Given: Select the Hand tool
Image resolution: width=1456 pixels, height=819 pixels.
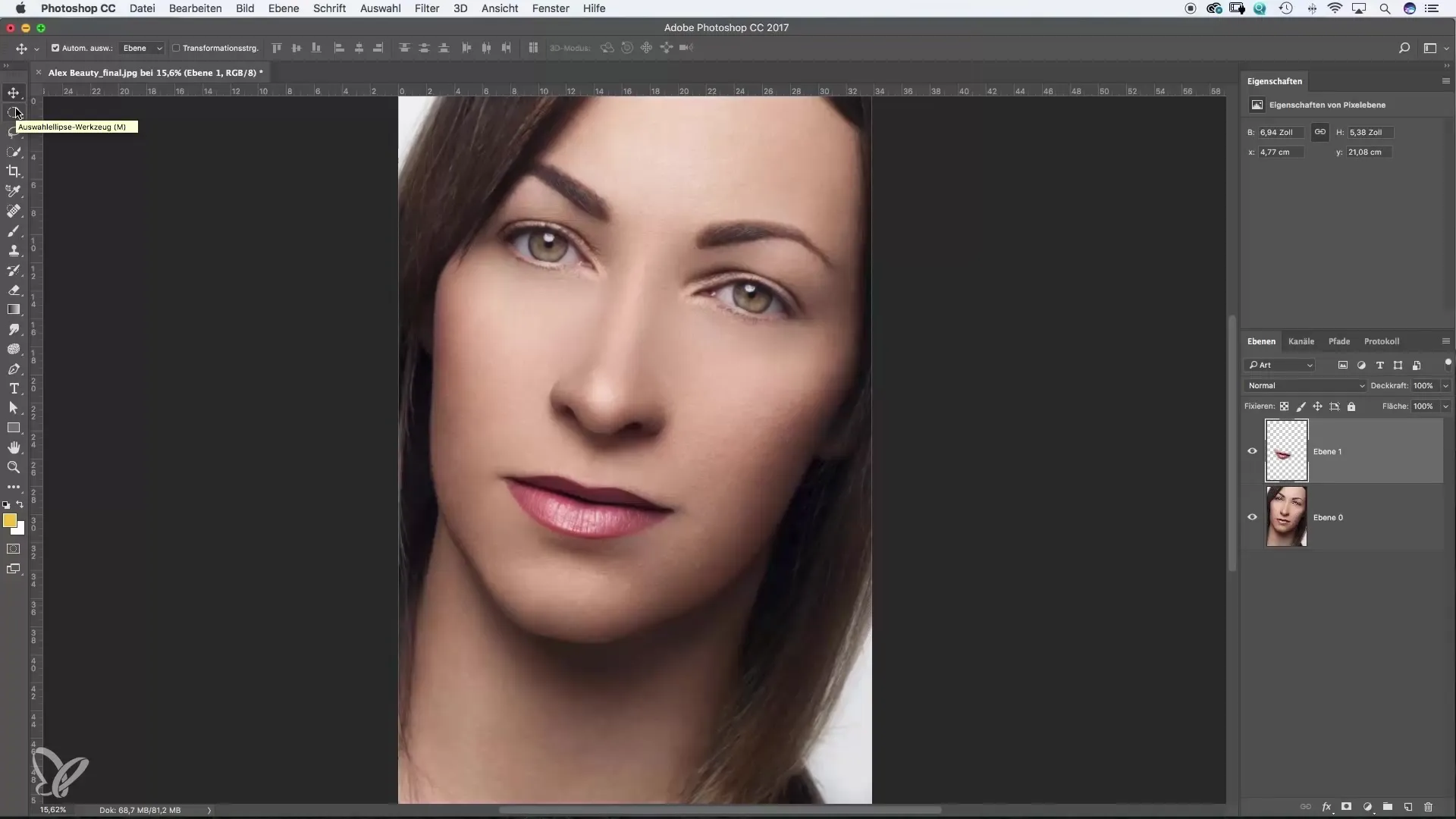Looking at the screenshot, I should coord(14,447).
